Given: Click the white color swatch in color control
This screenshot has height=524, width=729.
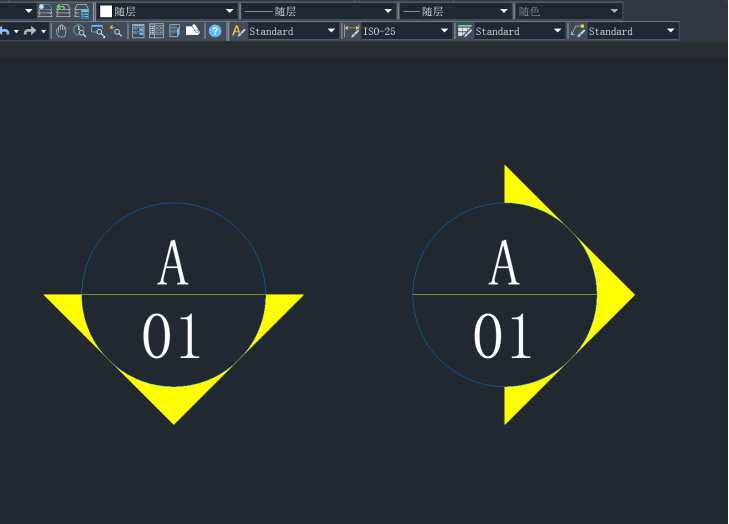Looking at the screenshot, I should click(x=106, y=11).
